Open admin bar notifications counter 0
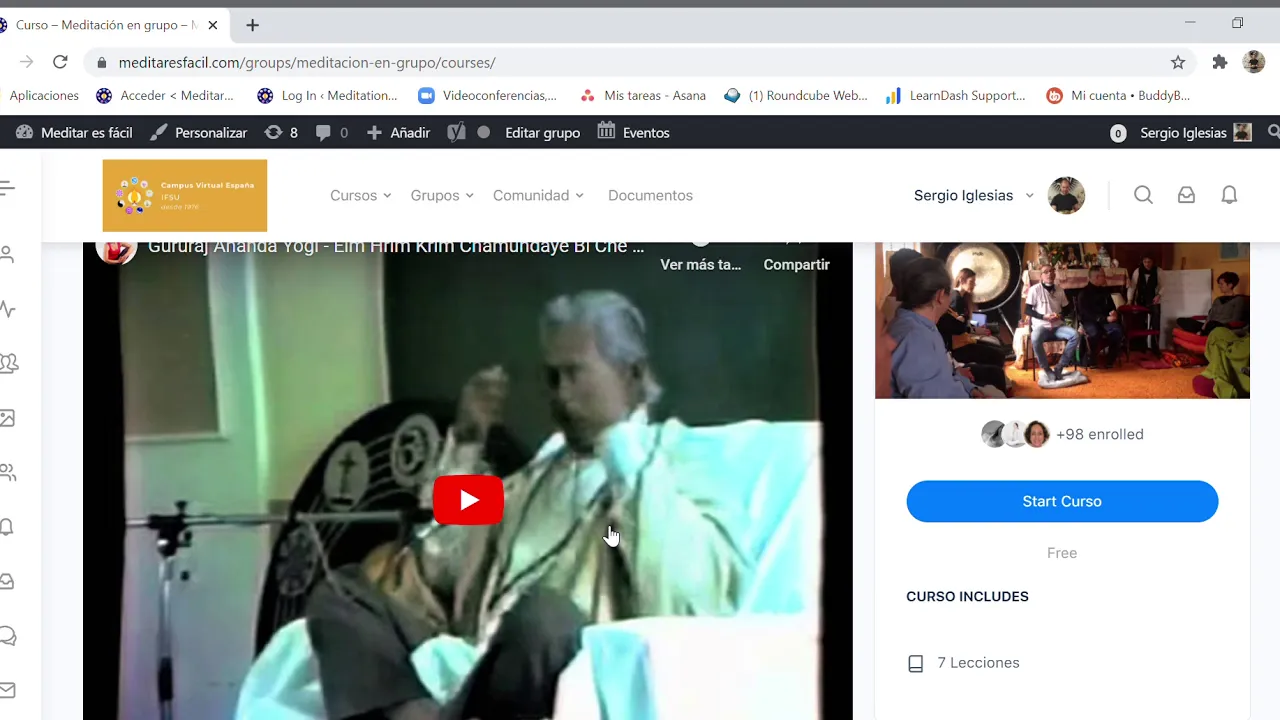The height and width of the screenshot is (720, 1280). tap(1118, 133)
